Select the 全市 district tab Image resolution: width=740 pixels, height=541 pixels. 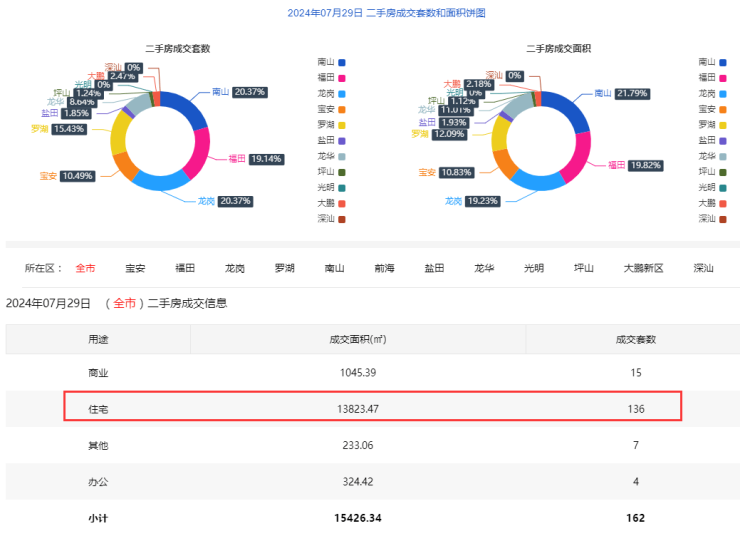[85, 268]
